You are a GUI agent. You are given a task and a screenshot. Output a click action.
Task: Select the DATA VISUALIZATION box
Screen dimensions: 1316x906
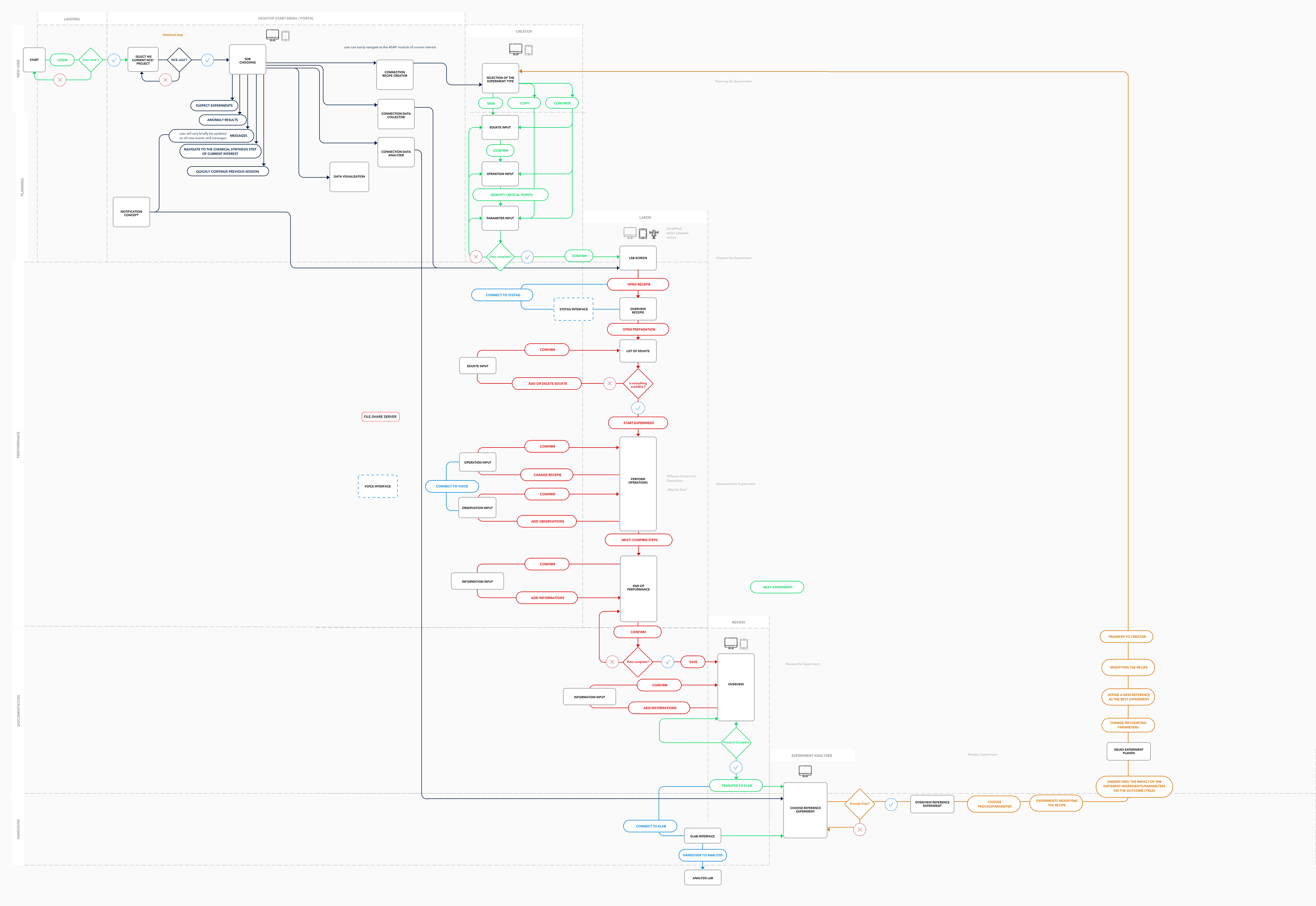pyautogui.click(x=349, y=176)
